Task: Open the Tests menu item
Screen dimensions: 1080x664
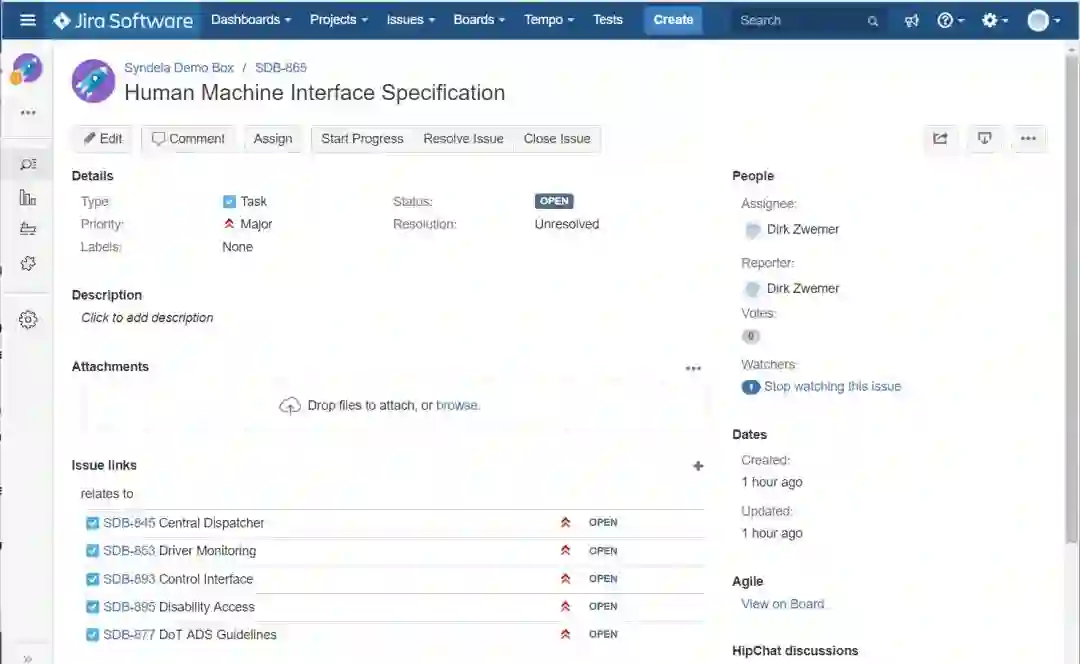Action: pos(608,20)
